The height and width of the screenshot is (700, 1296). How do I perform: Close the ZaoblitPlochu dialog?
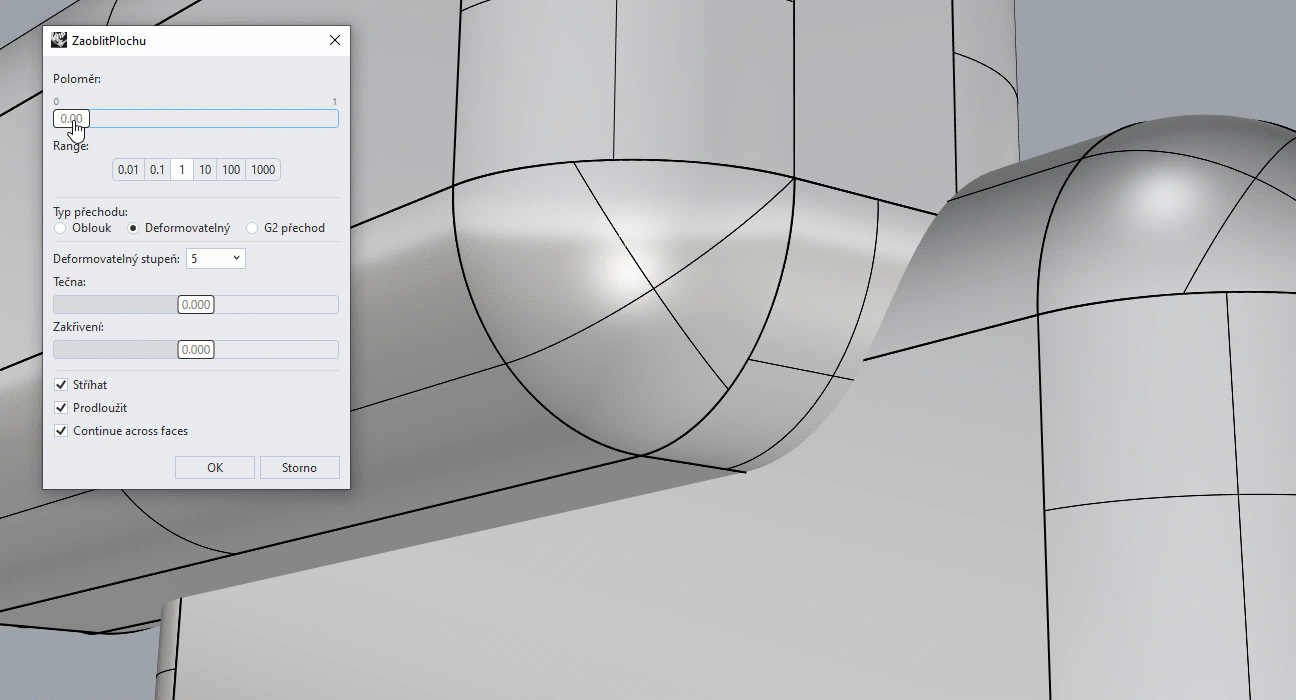point(335,41)
